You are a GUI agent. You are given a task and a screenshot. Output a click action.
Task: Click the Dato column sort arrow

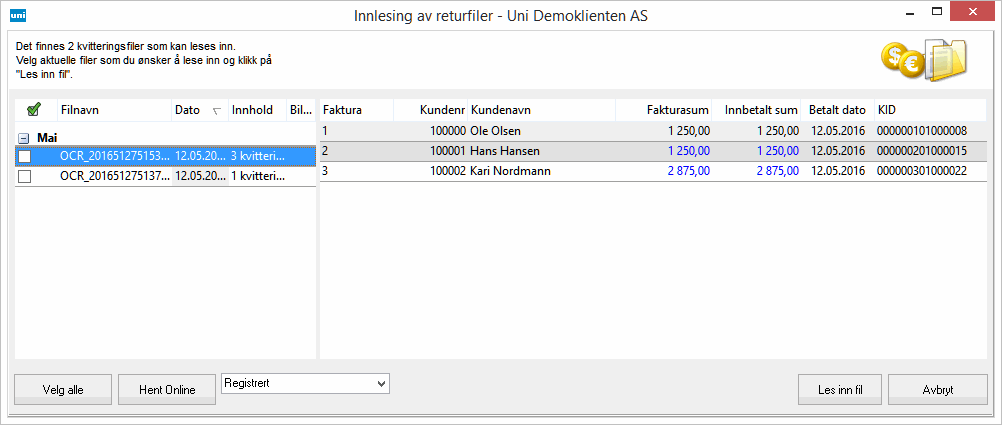[x=217, y=111]
